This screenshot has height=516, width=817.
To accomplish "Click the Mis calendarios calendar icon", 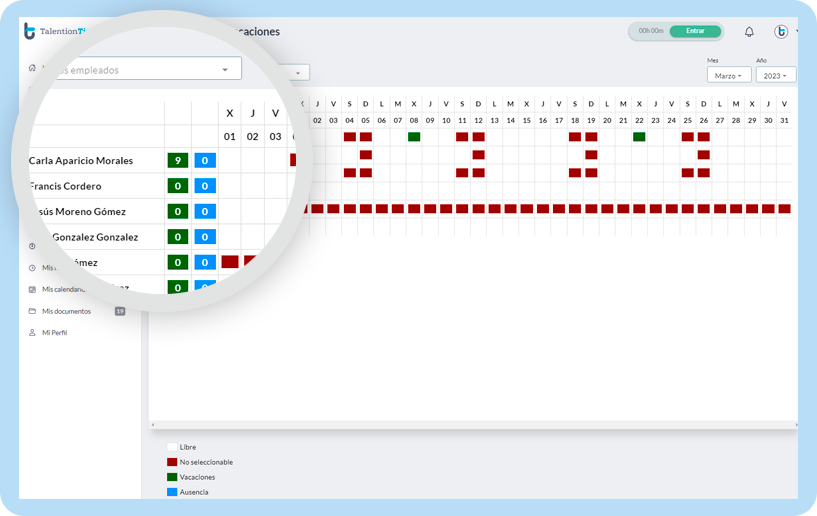I will click(32, 289).
